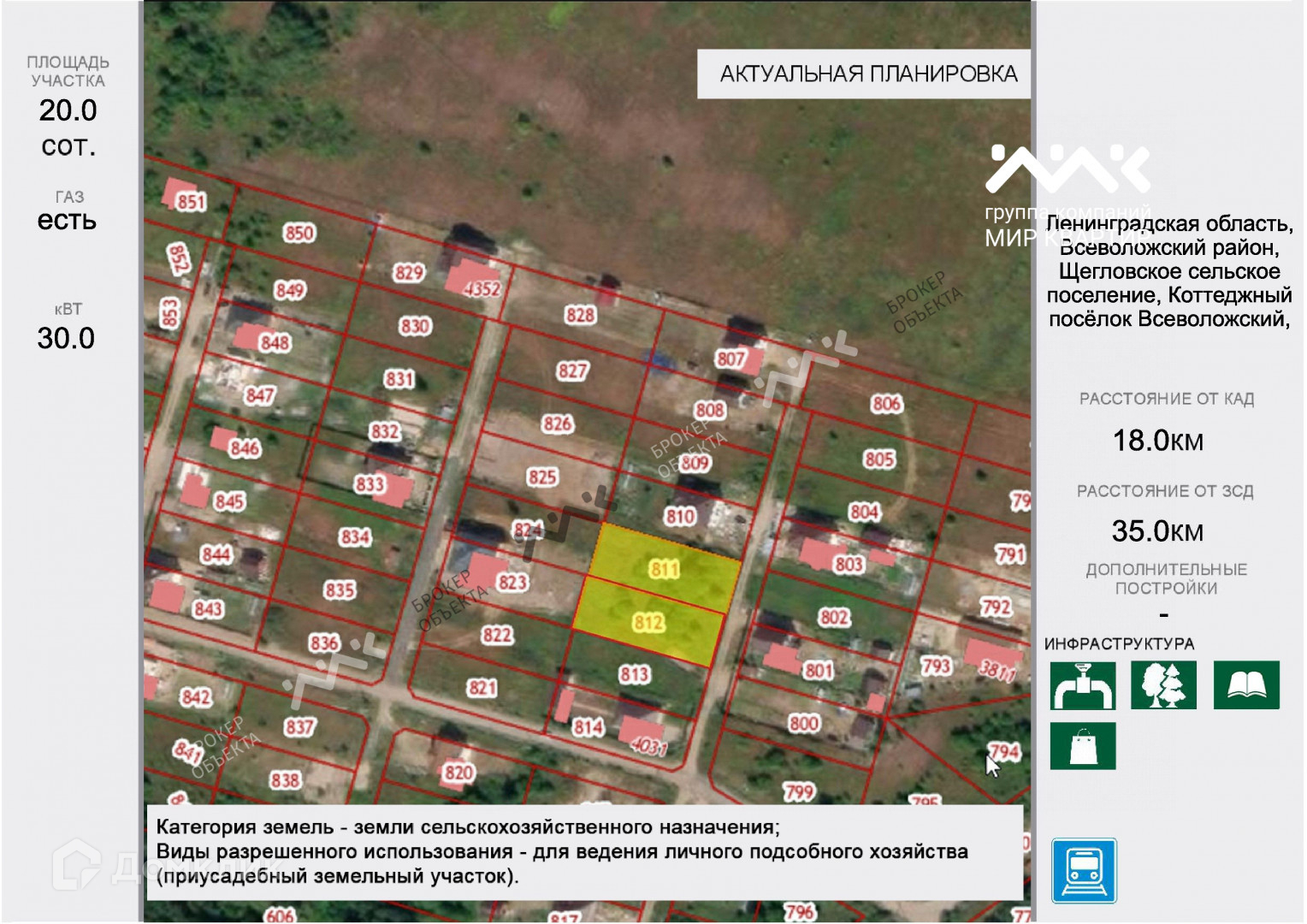
Task: Click plot number 842 on map
Action: coord(196,697)
